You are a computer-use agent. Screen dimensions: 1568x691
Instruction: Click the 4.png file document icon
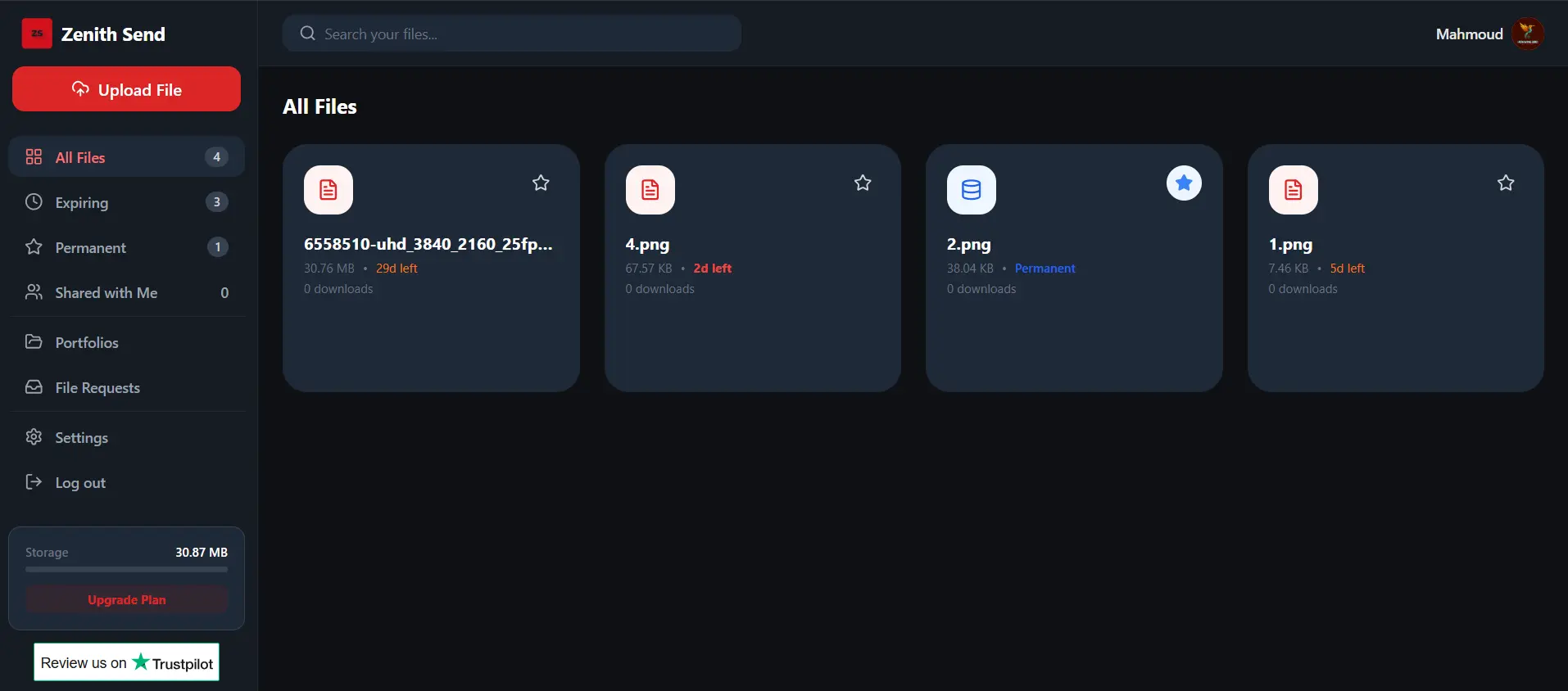tap(650, 190)
